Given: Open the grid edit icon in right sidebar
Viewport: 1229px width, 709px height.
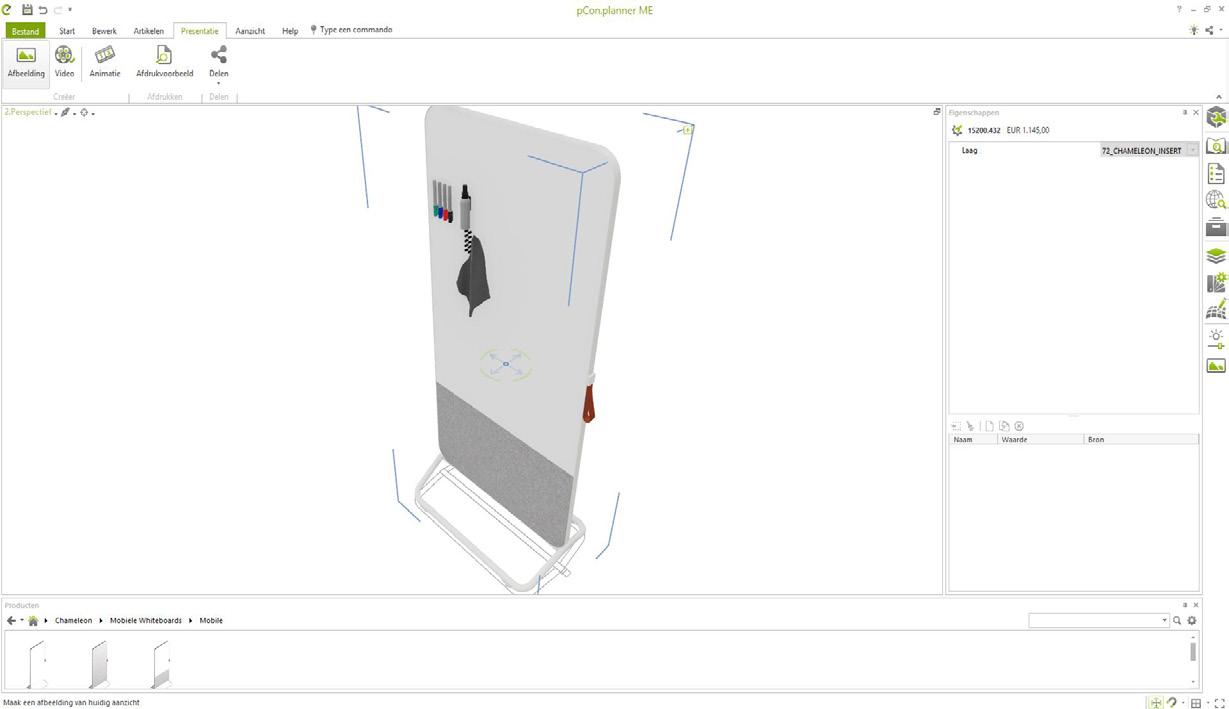Looking at the screenshot, I should tap(1216, 311).
